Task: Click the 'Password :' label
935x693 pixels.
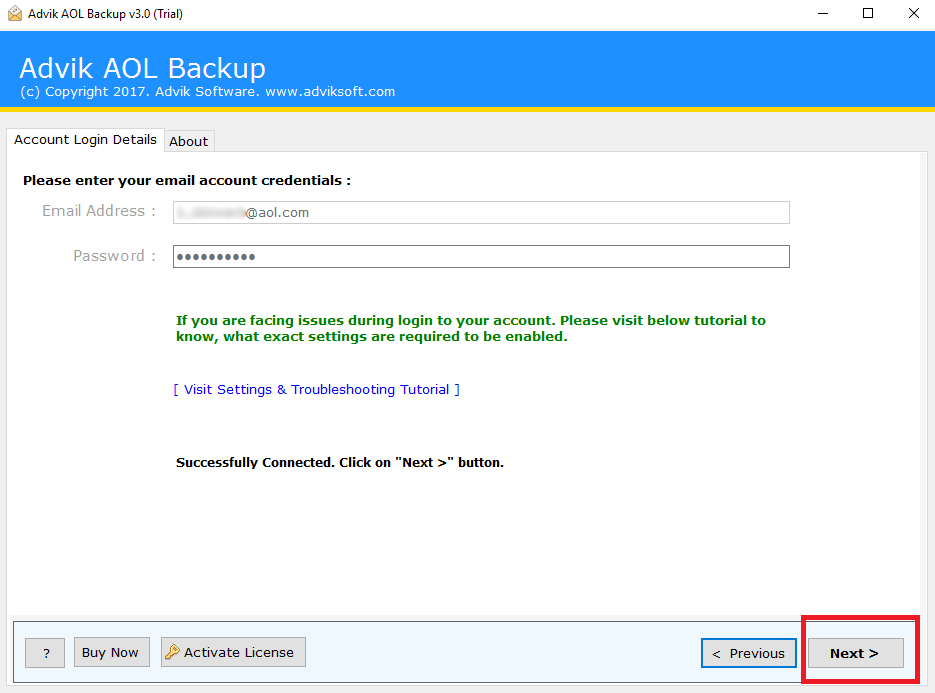Action: point(114,256)
